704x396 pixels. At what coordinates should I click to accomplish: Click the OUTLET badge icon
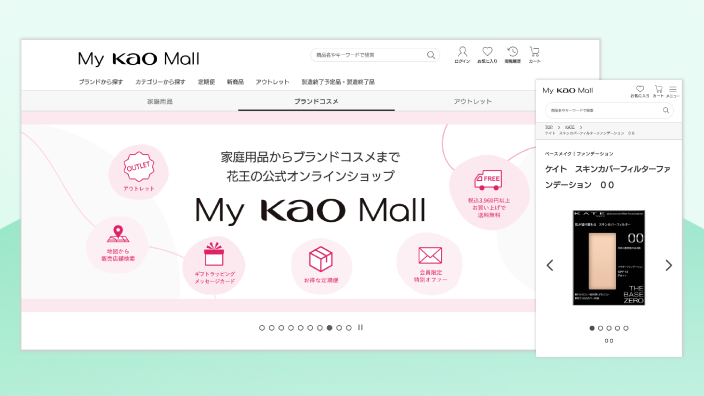[x=139, y=167]
